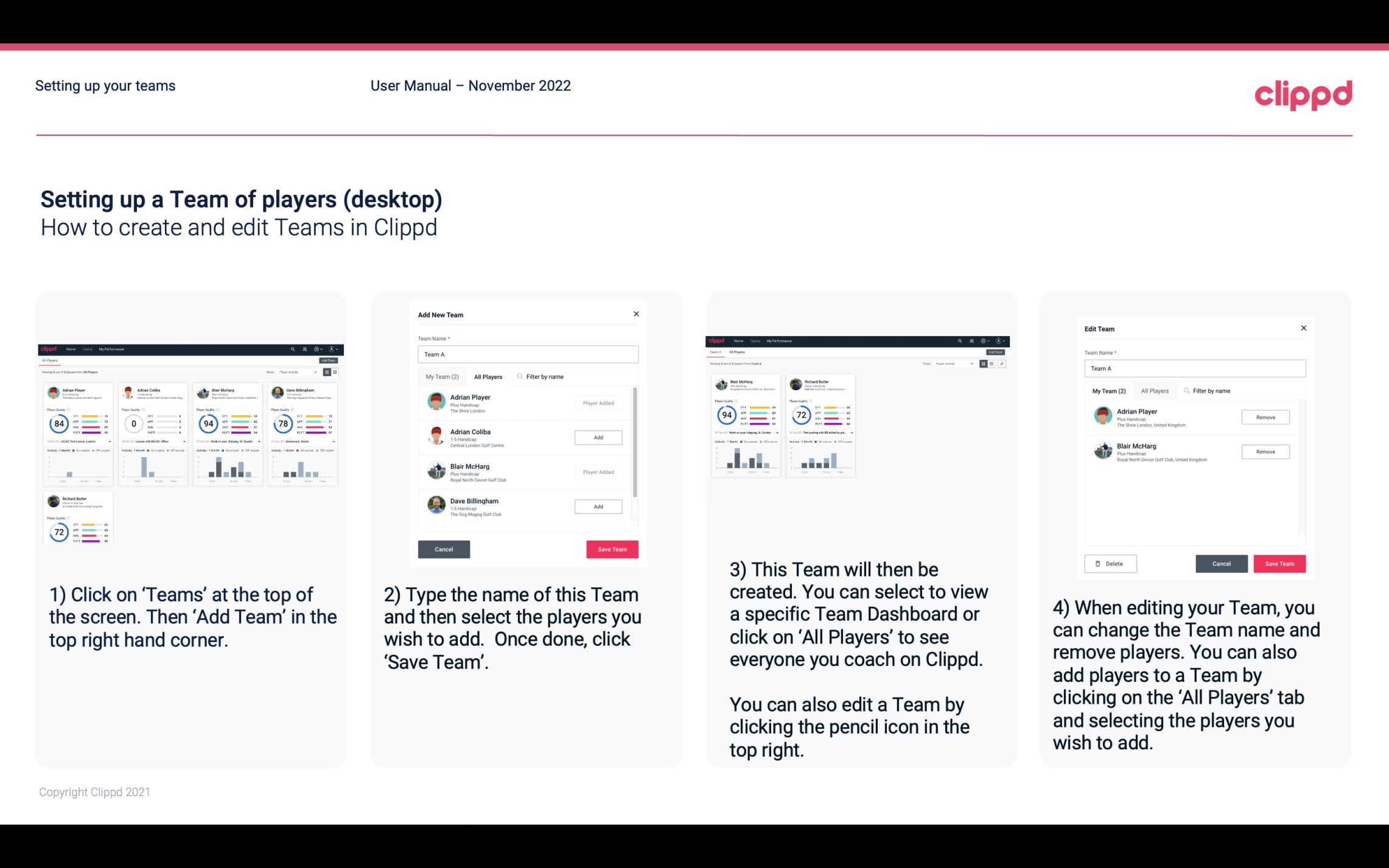This screenshot has width=1389, height=868.
Task: Click the Remove button next to Adrian Player
Action: [x=1265, y=417]
